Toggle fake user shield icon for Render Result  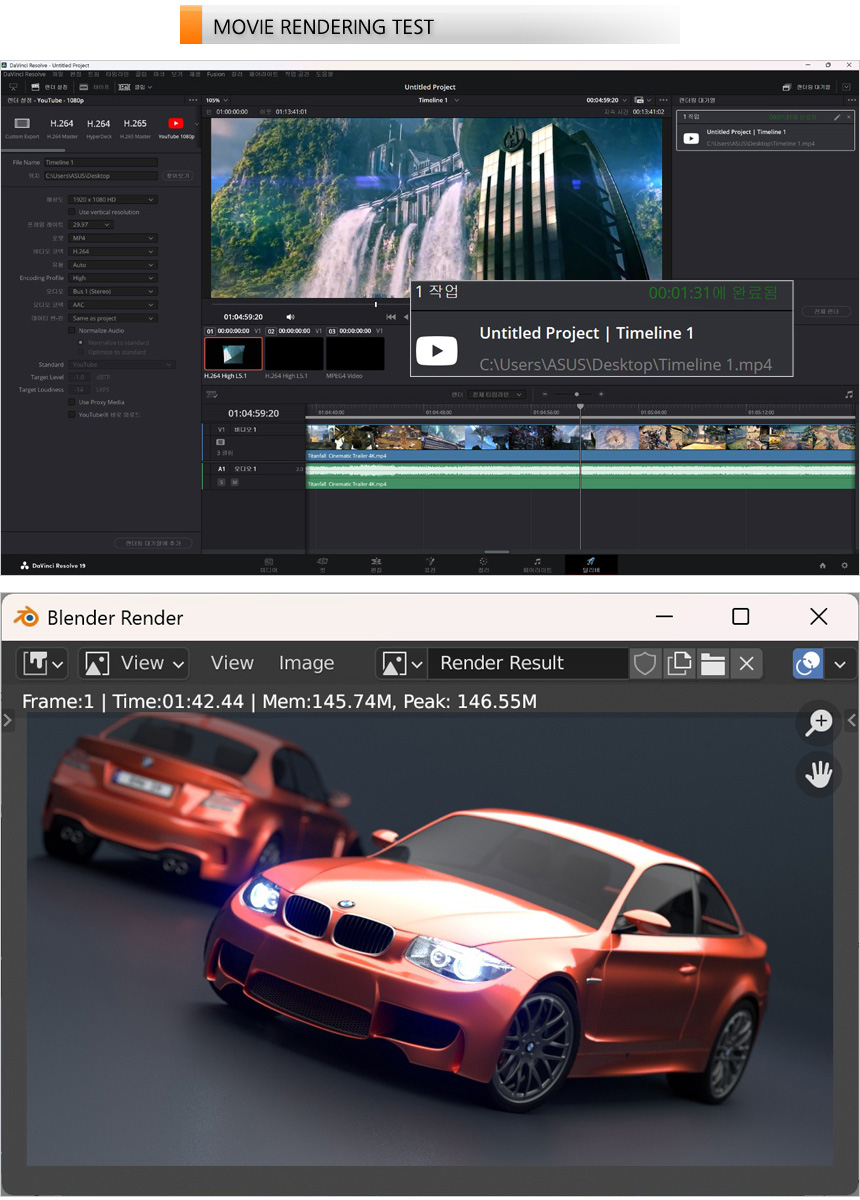click(x=645, y=663)
